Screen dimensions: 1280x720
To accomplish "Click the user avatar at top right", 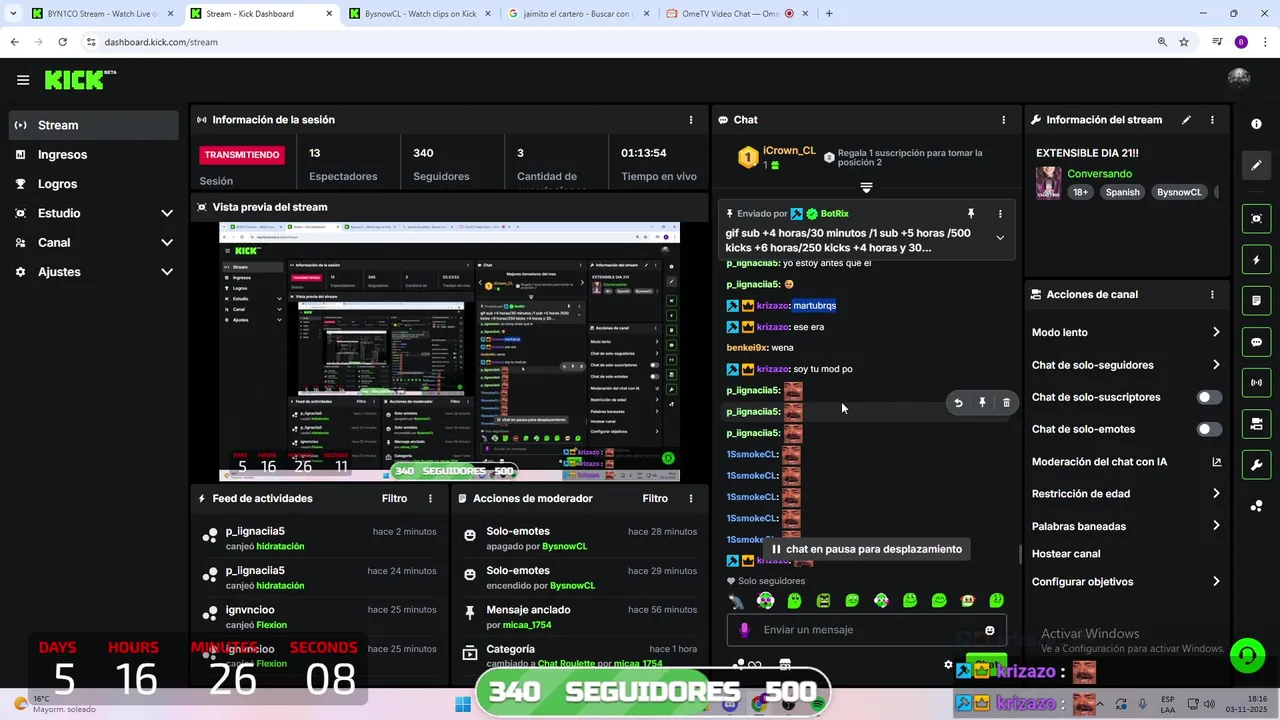I will click(x=1239, y=80).
